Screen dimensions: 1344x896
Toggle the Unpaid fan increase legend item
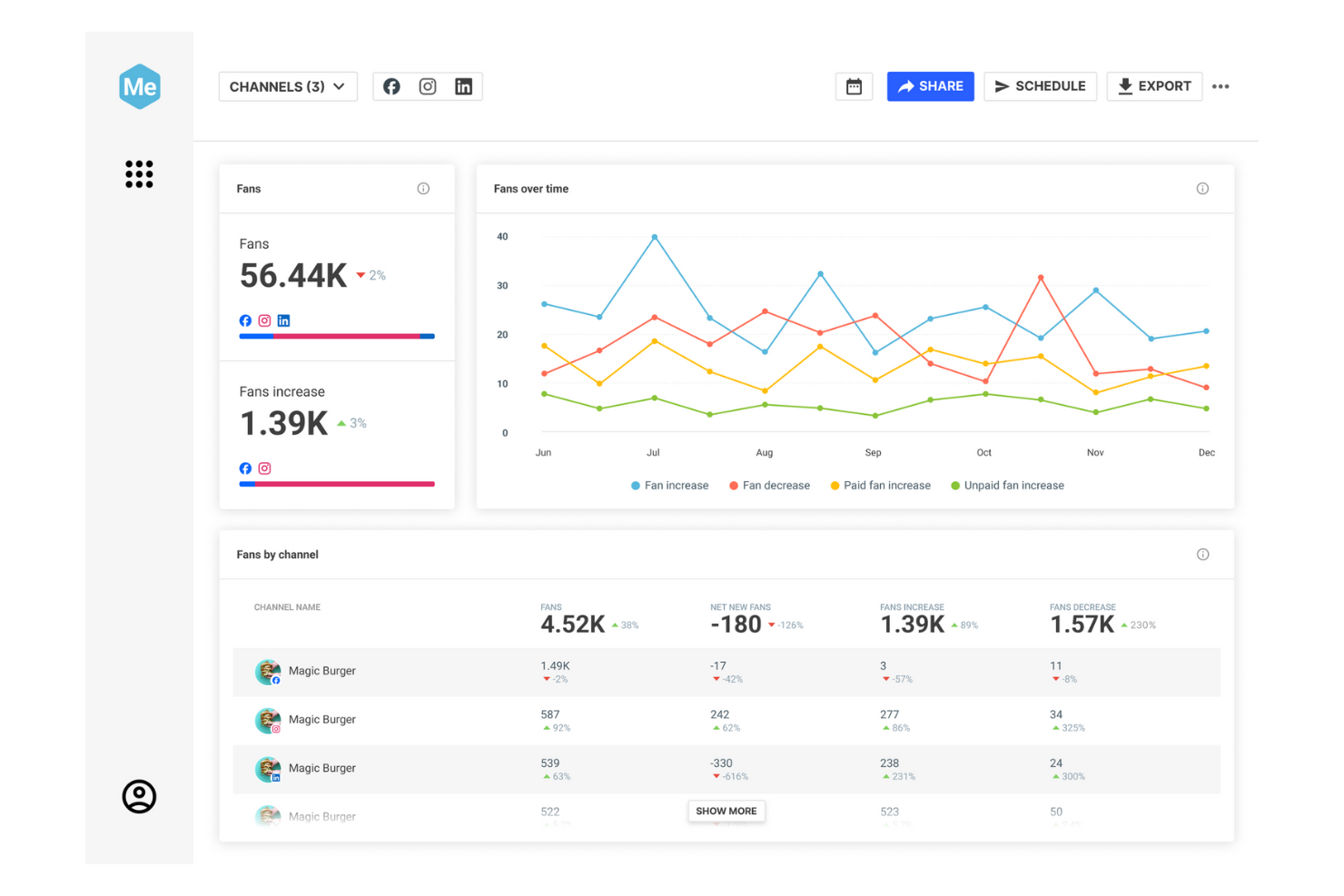tap(1006, 485)
